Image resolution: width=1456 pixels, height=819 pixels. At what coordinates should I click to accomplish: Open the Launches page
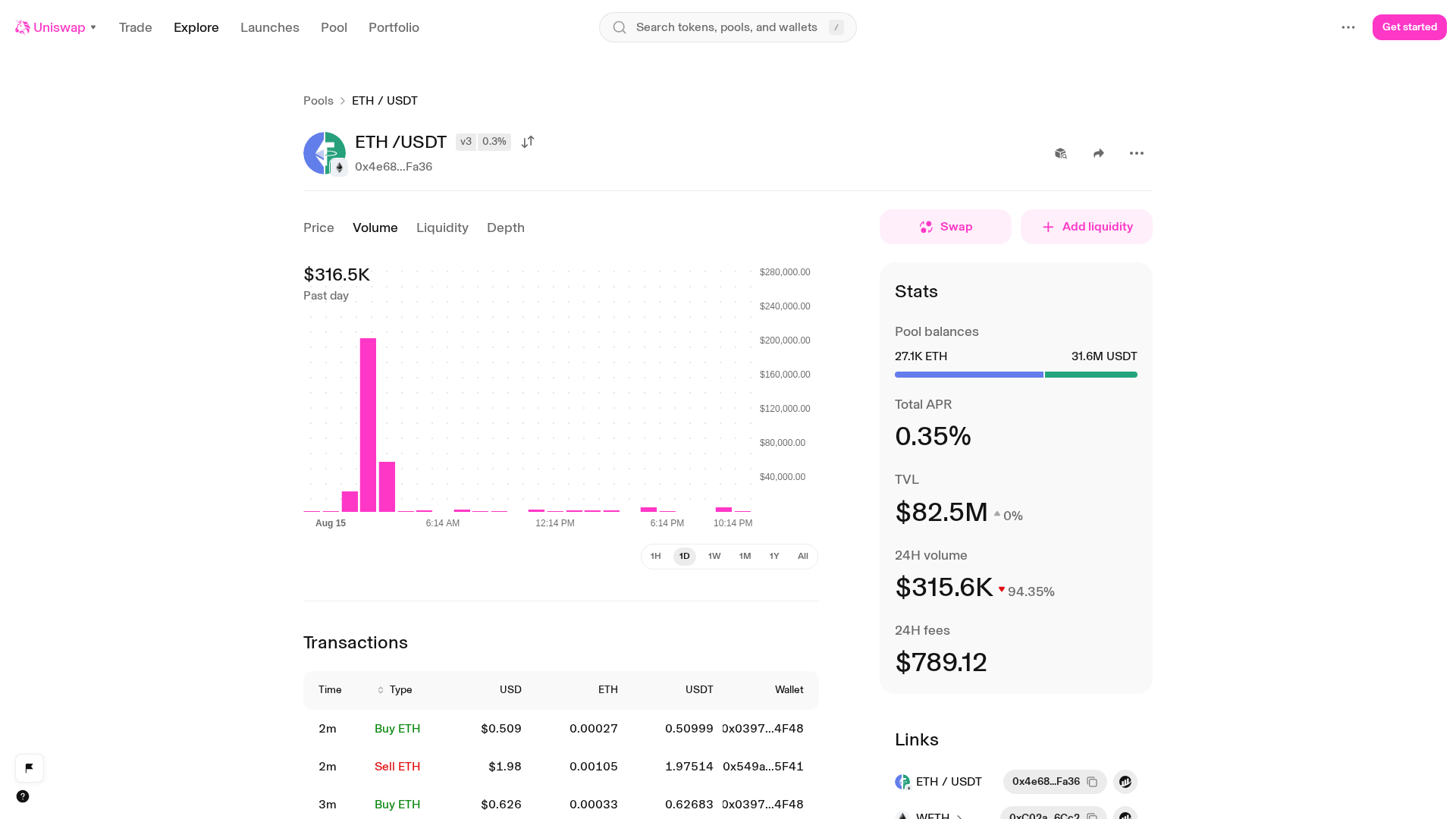click(270, 27)
